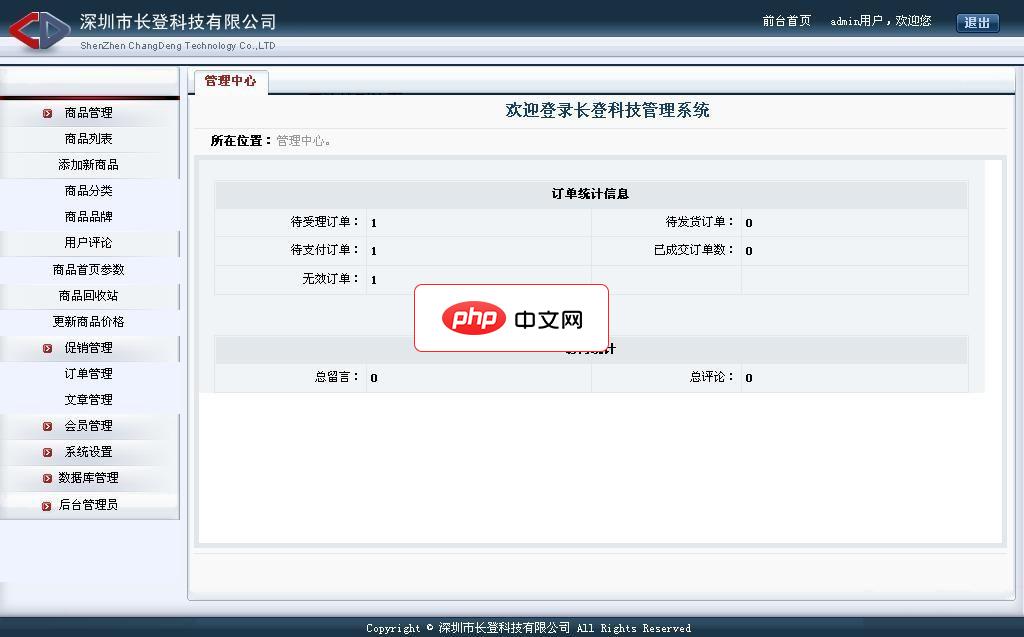The width and height of the screenshot is (1024, 637).
Task: Click the company logo icon top-left
Action: pyautogui.click(x=38, y=30)
